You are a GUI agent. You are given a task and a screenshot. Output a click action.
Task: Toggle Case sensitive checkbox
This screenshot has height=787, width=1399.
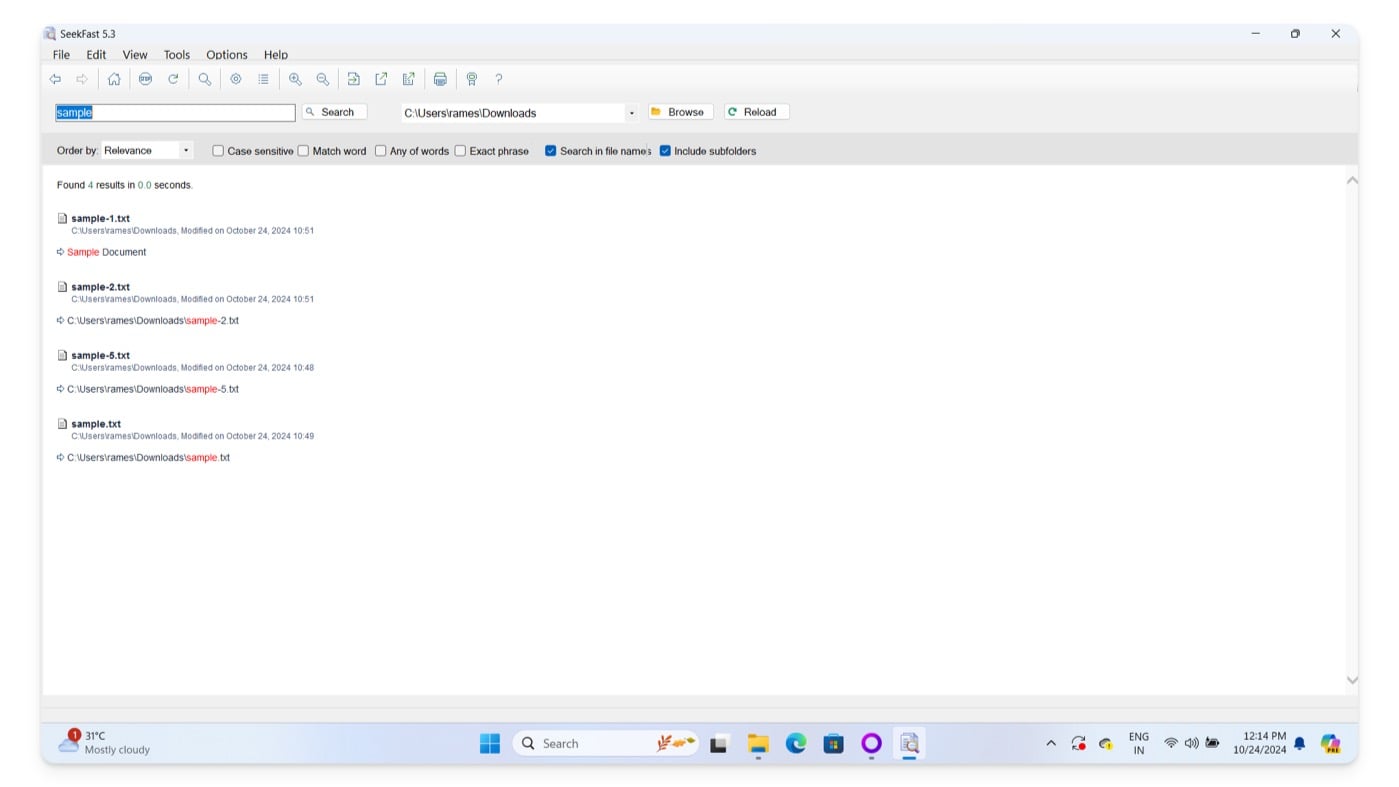217,151
